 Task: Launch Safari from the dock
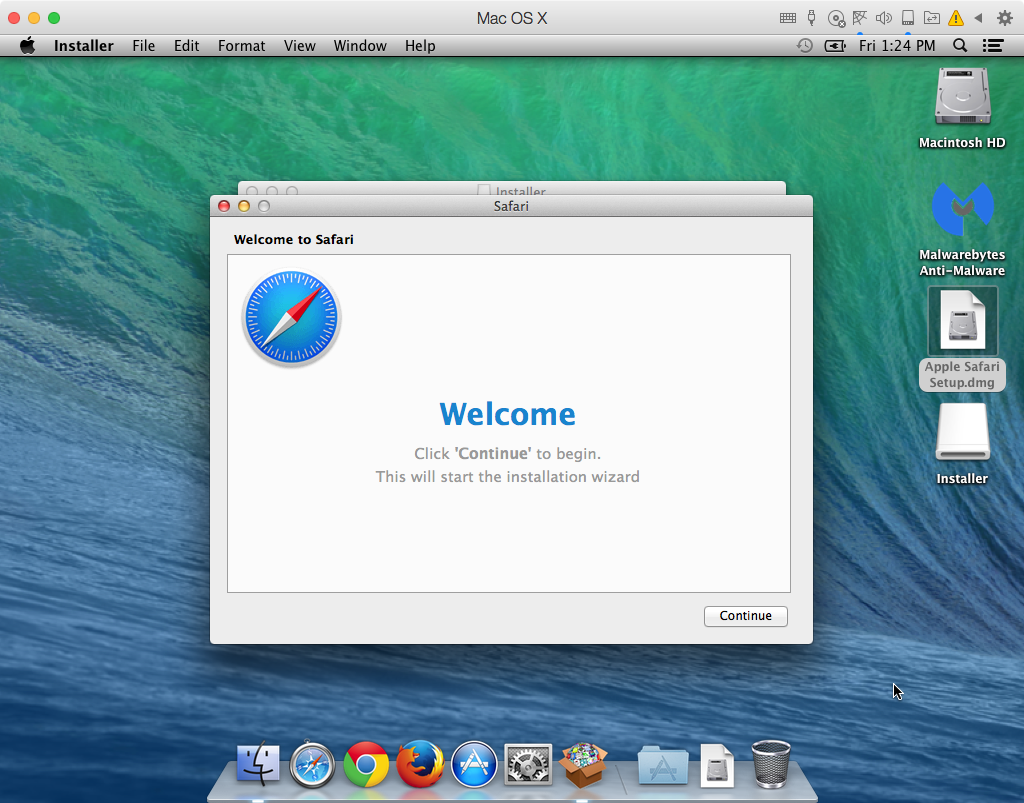(x=312, y=766)
